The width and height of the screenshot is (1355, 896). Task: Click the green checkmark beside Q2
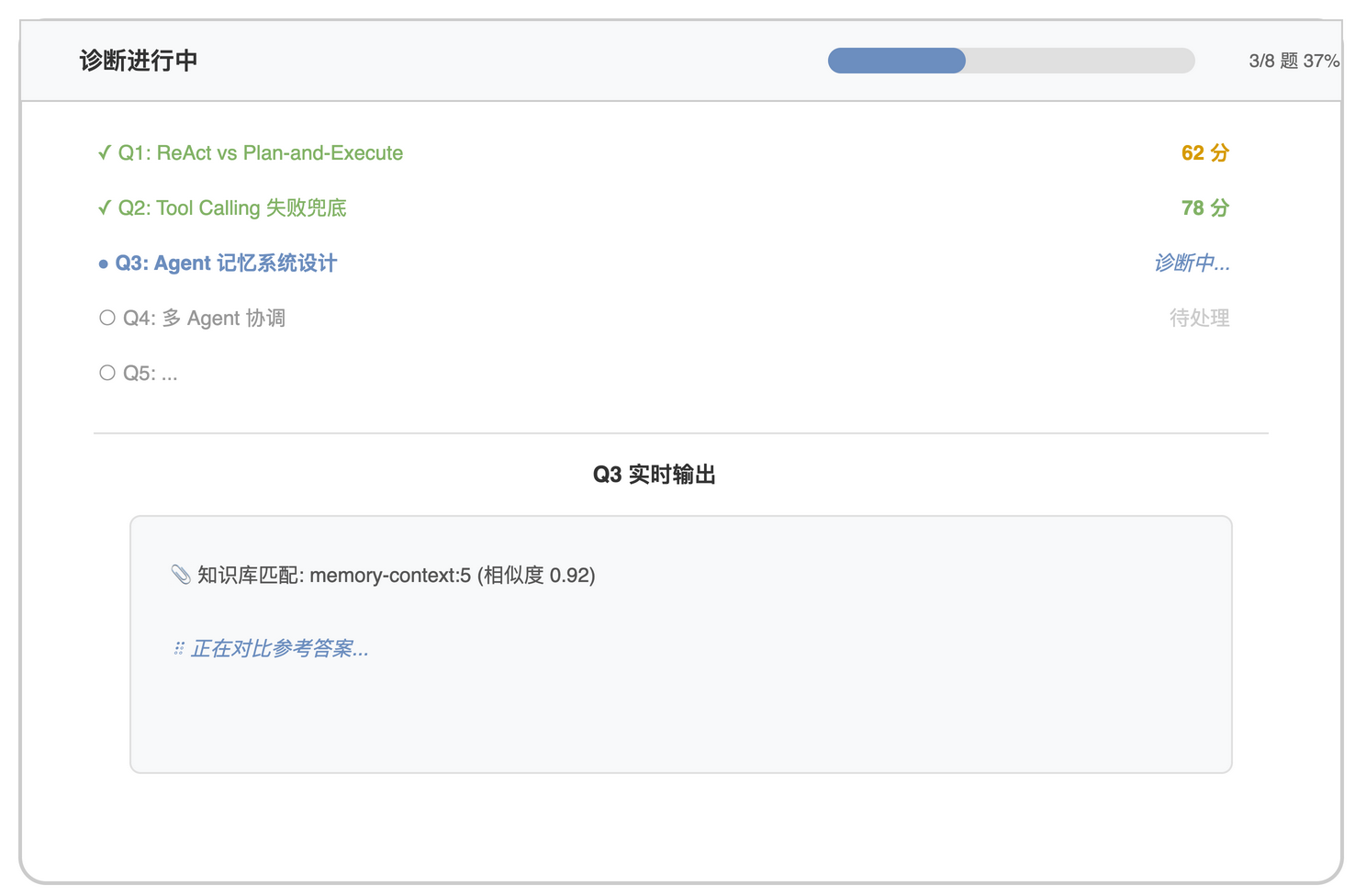(x=104, y=208)
